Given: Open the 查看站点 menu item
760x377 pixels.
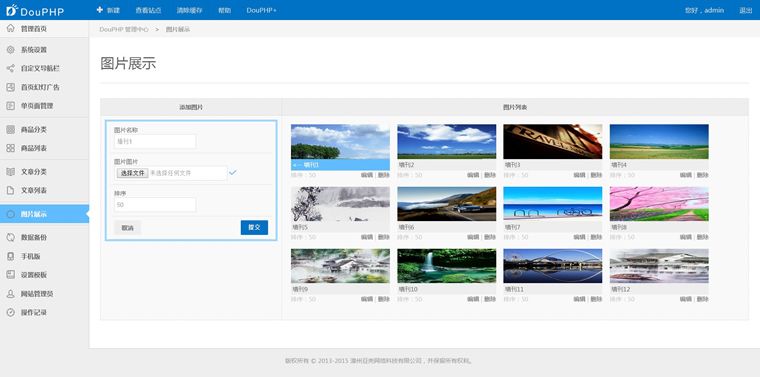Looking at the screenshot, I should click(148, 10).
